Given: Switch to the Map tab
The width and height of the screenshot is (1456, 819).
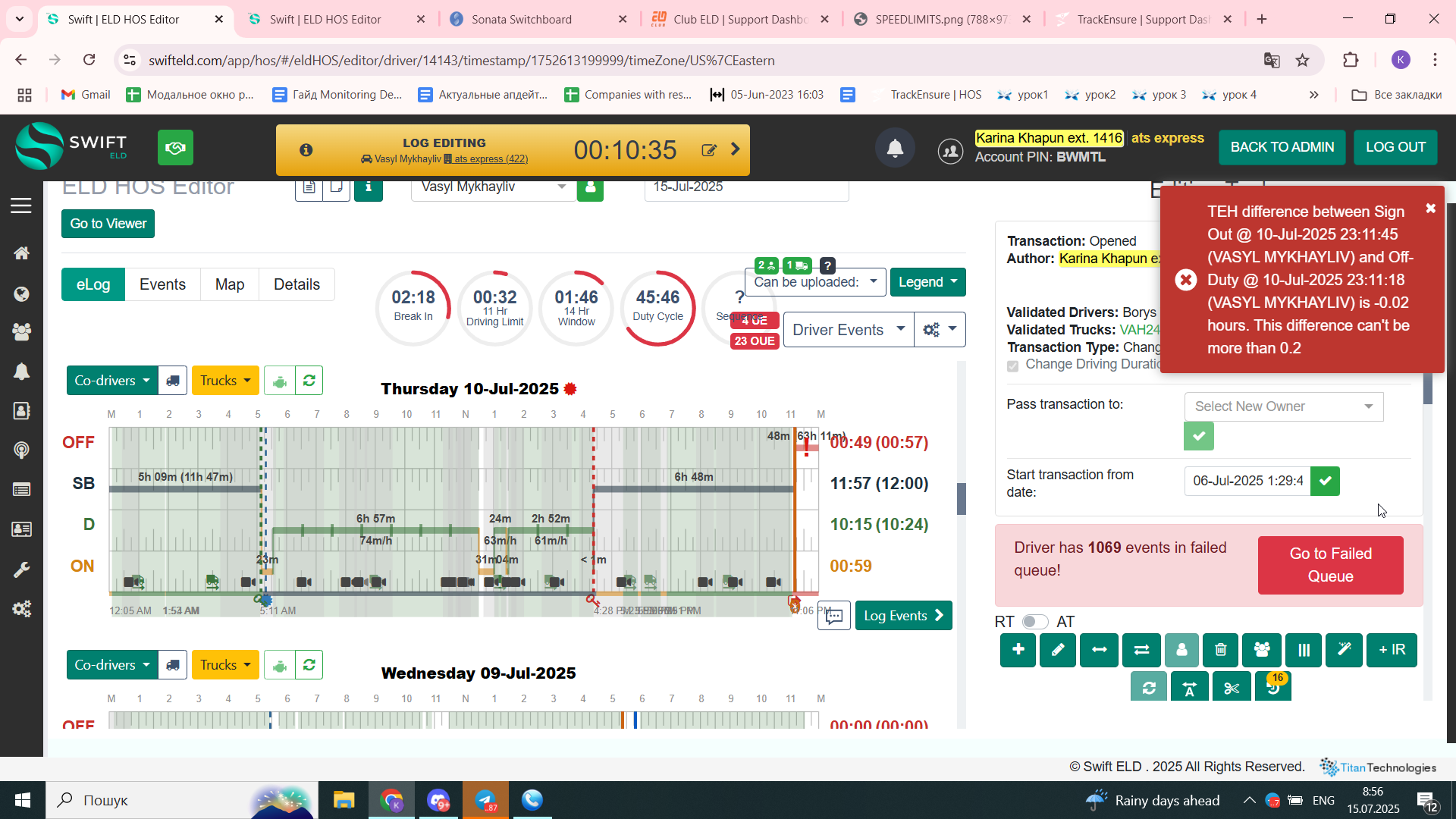Looking at the screenshot, I should (230, 284).
